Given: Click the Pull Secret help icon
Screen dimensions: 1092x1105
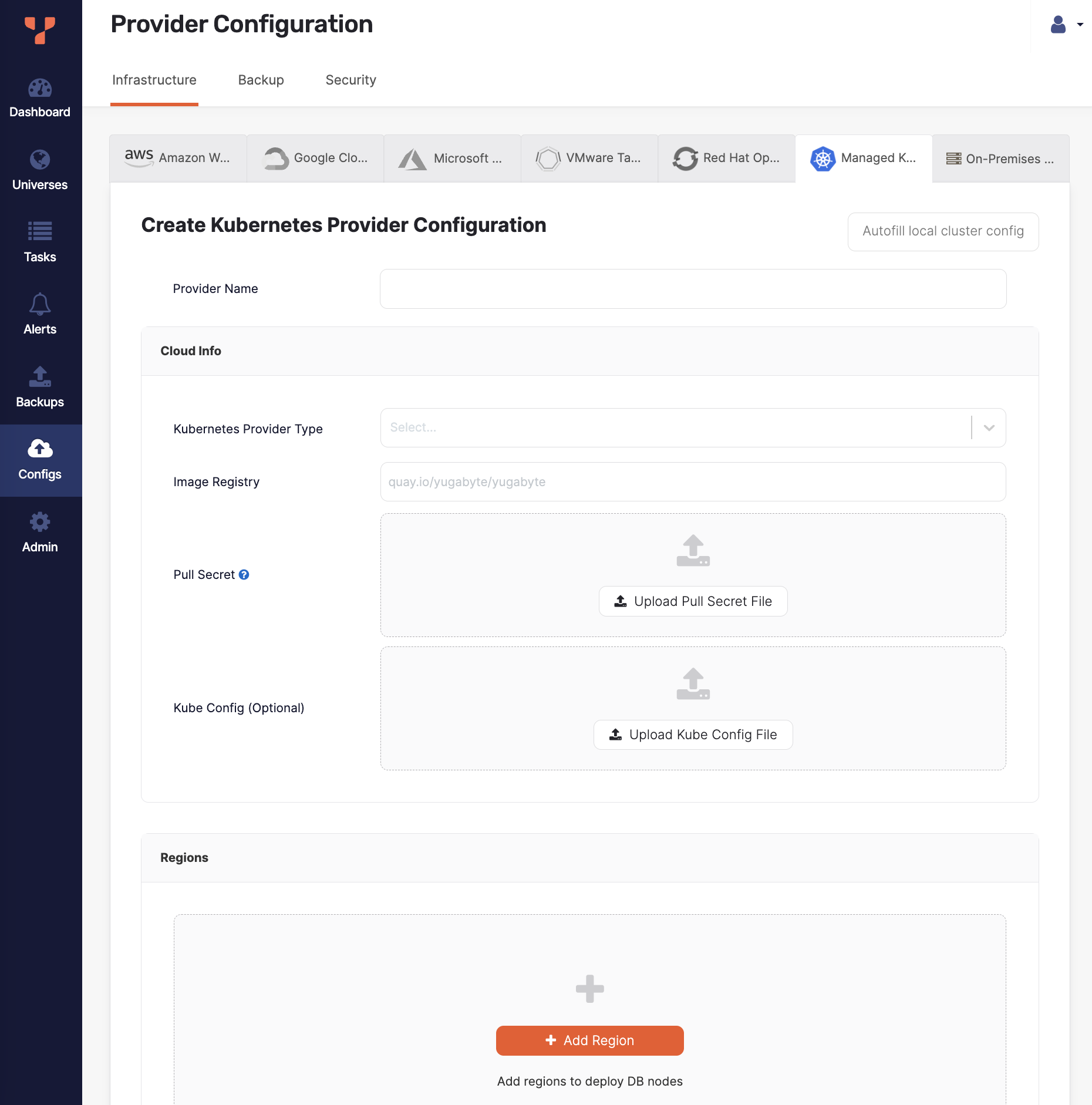Looking at the screenshot, I should click(x=244, y=574).
